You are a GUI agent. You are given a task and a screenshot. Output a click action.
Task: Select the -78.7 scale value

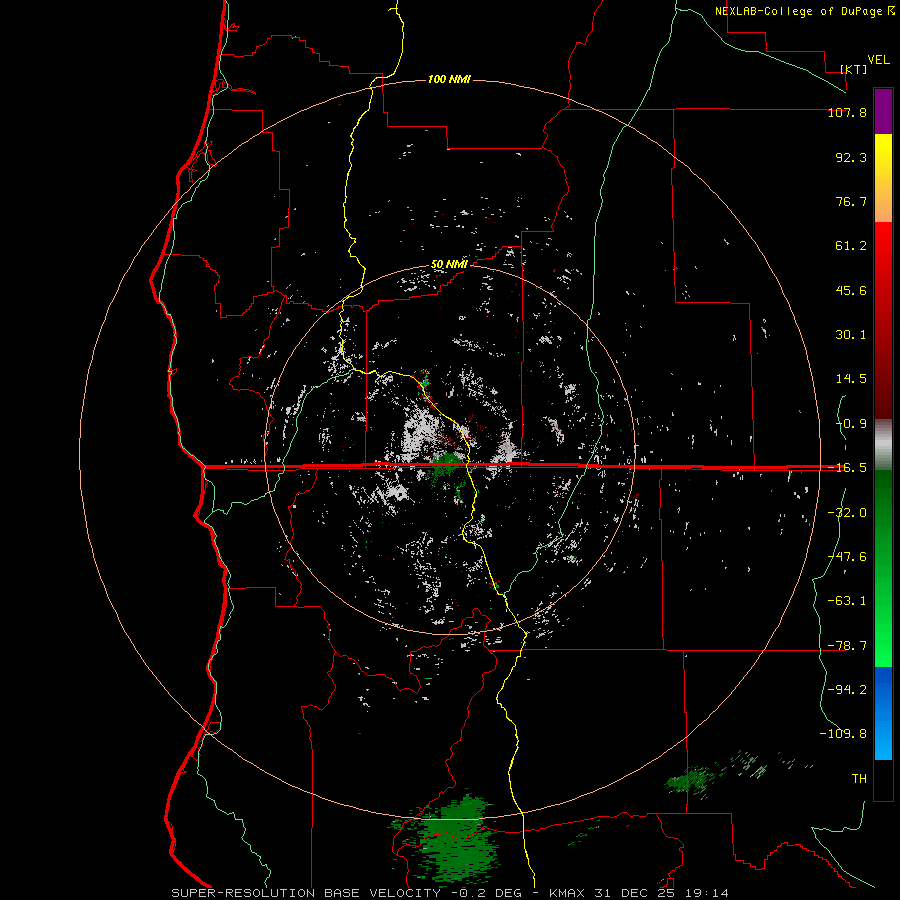[847, 646]
